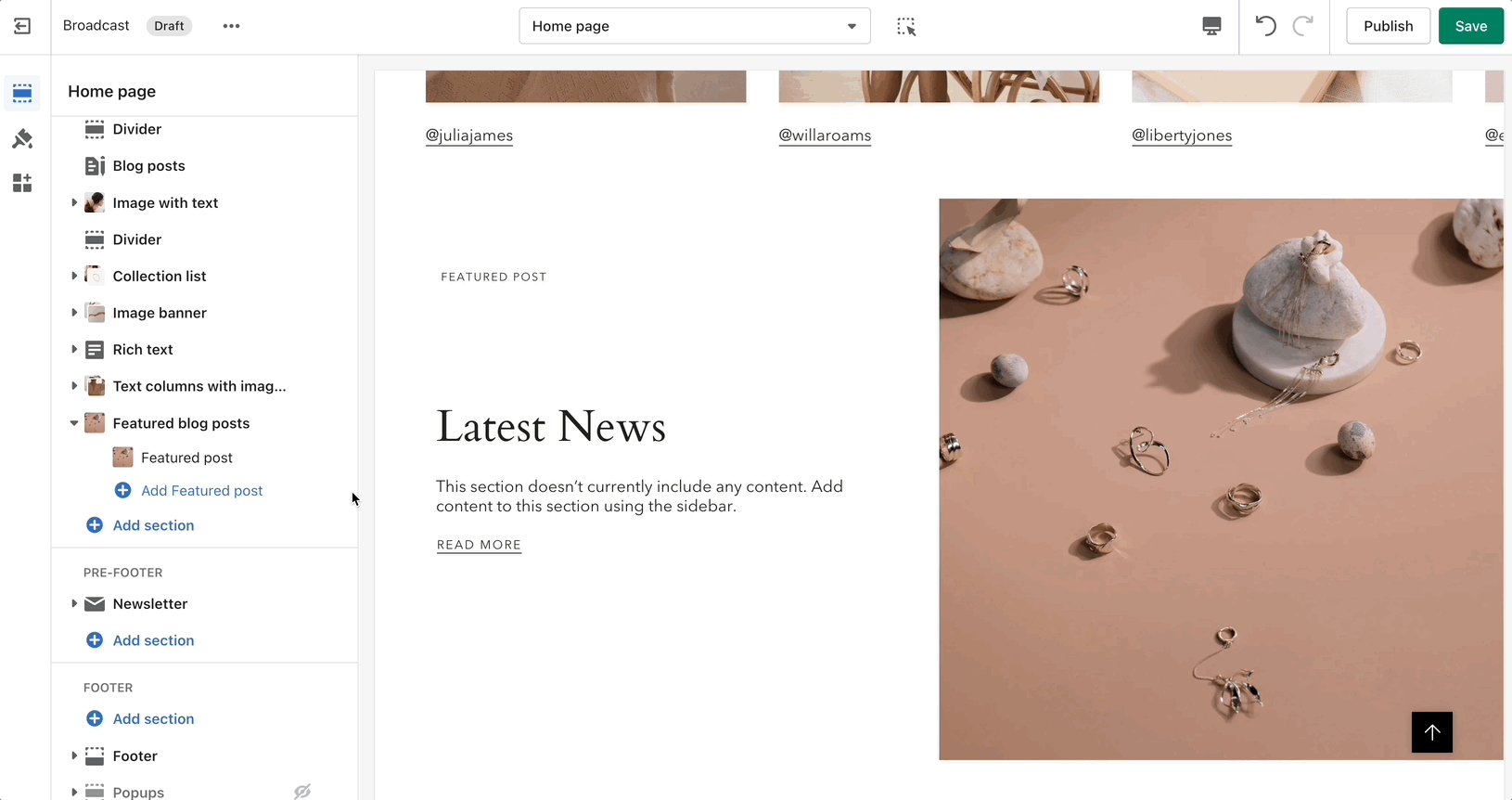
Task: Expand the Image with text section
Action: pos(74,202)
